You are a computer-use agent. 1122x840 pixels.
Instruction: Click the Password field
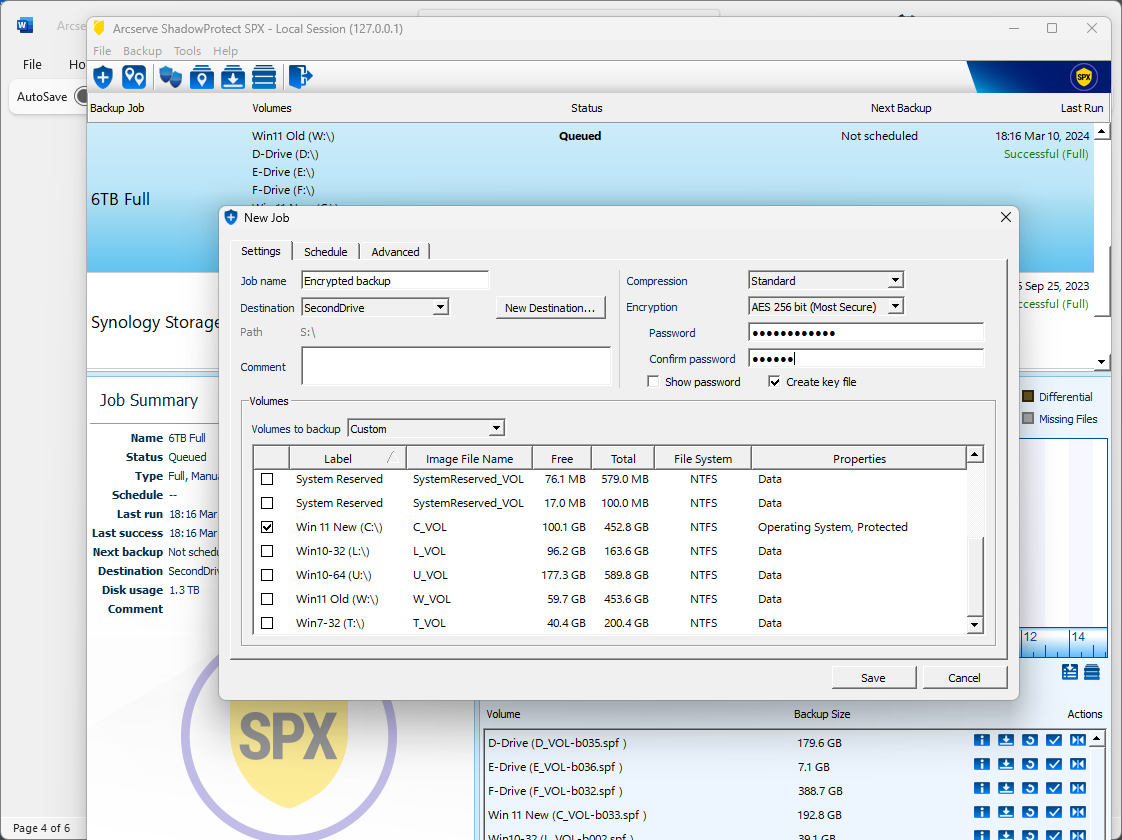pyautogui.click(x=866, y=333)
